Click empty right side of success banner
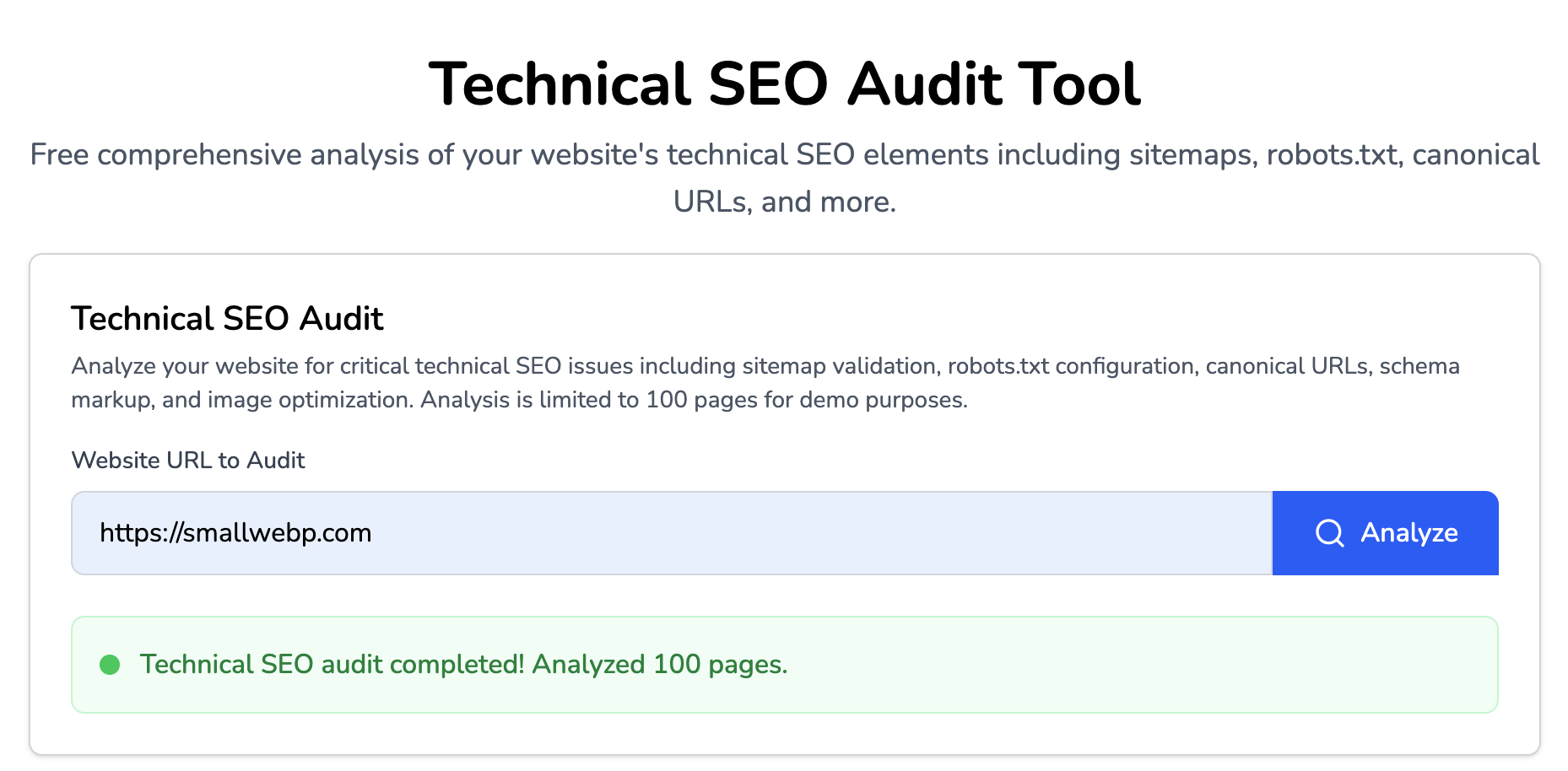Viewport: 1568px width, 771px height. click(1181, 665)
